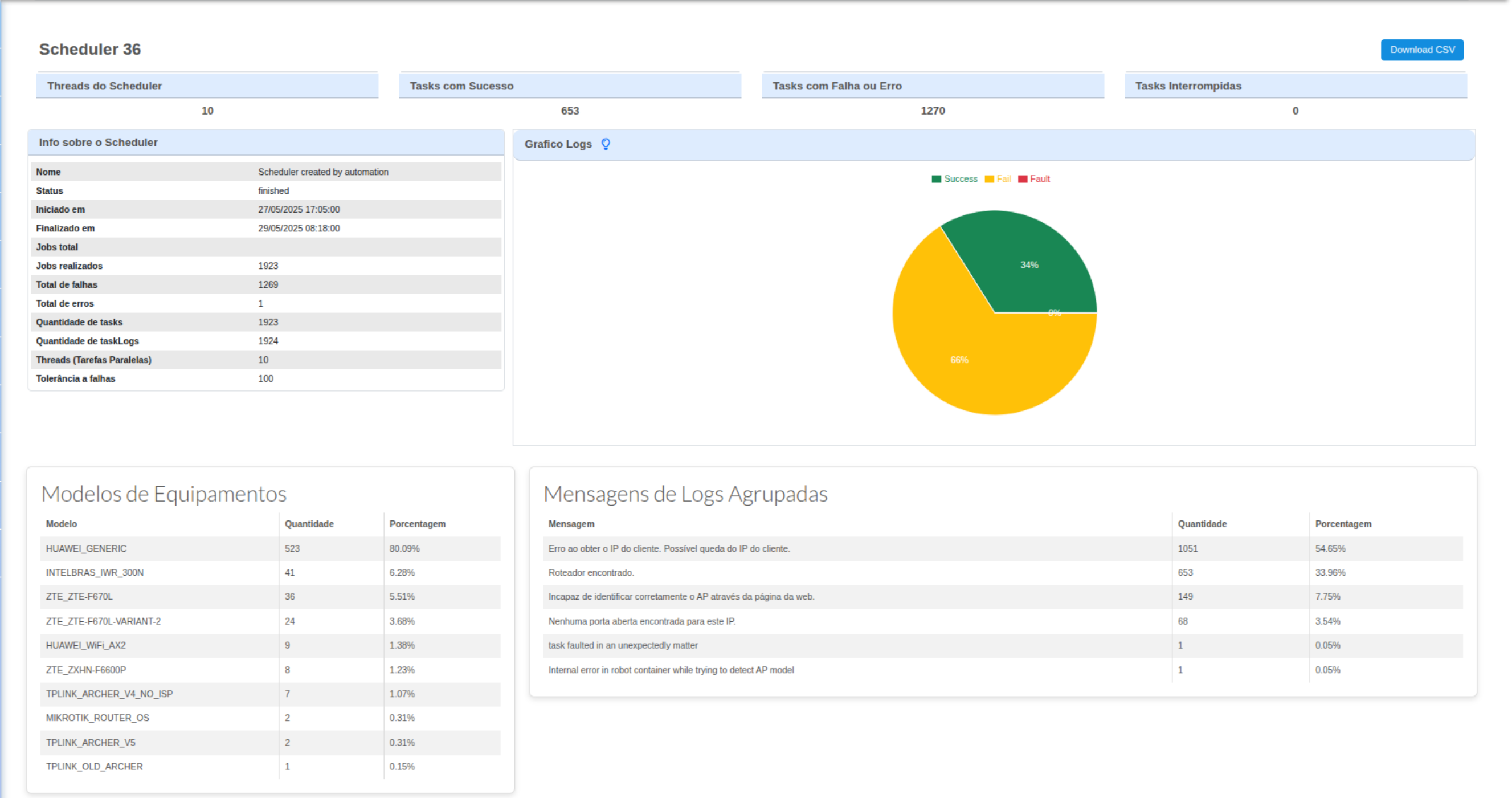Screen dimensions: 1512x798
Task: Toggle the Success legend item
Action: pyautogui.click(x=961, y=179)
